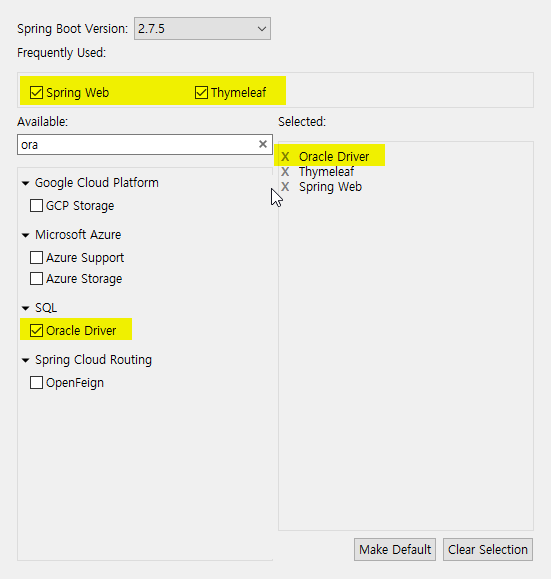
Task: Click the Clear Selection button
Action: point(488,549)
